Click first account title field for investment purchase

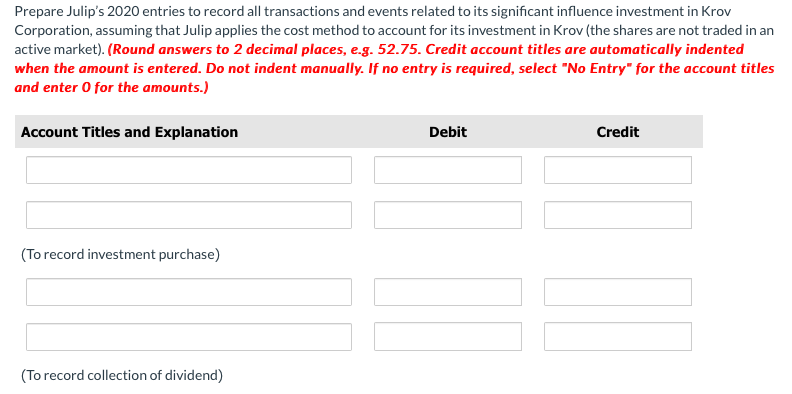(x=189, y=170)
